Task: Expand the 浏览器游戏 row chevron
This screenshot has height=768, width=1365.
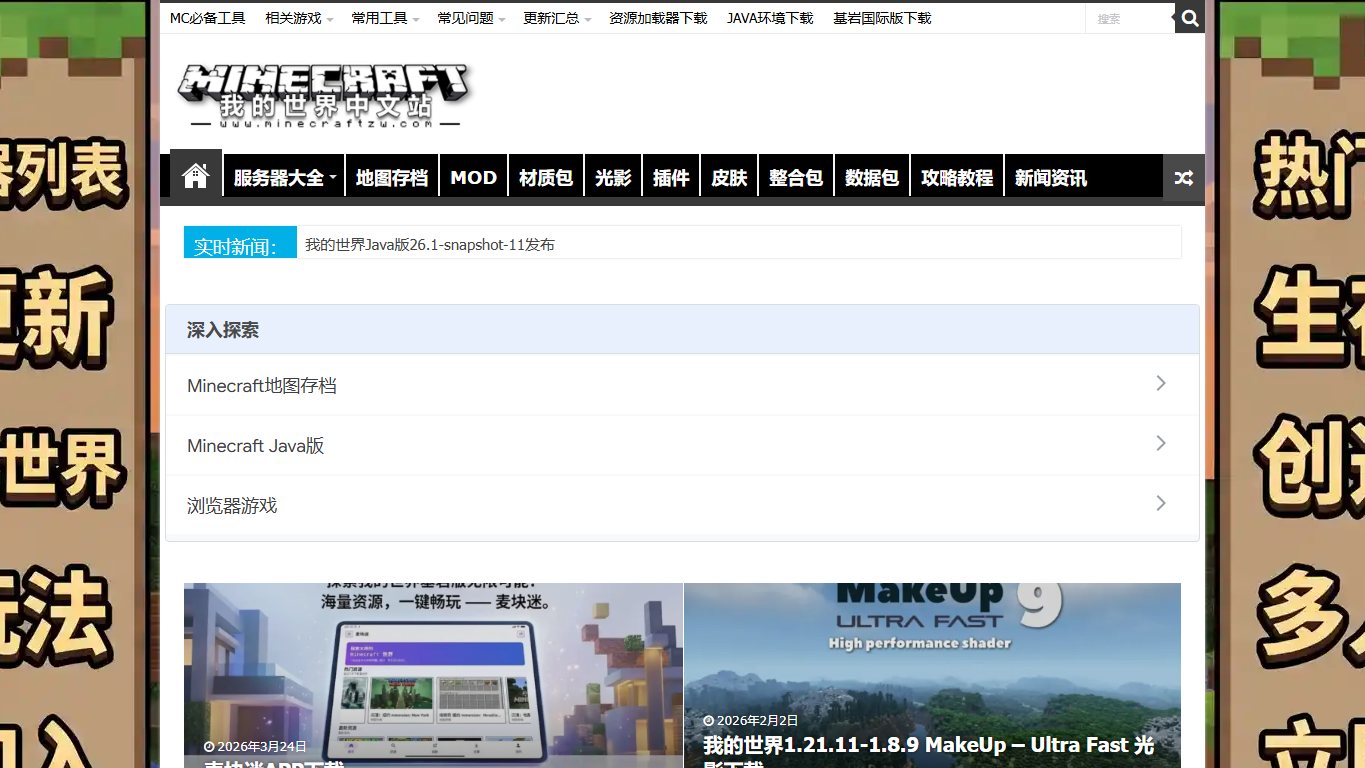Action: [x=1161, y=503]
